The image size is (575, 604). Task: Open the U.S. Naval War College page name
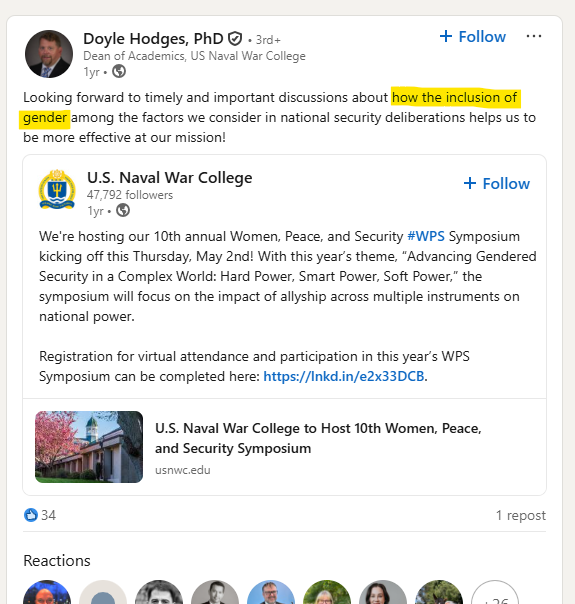[170, 178]
